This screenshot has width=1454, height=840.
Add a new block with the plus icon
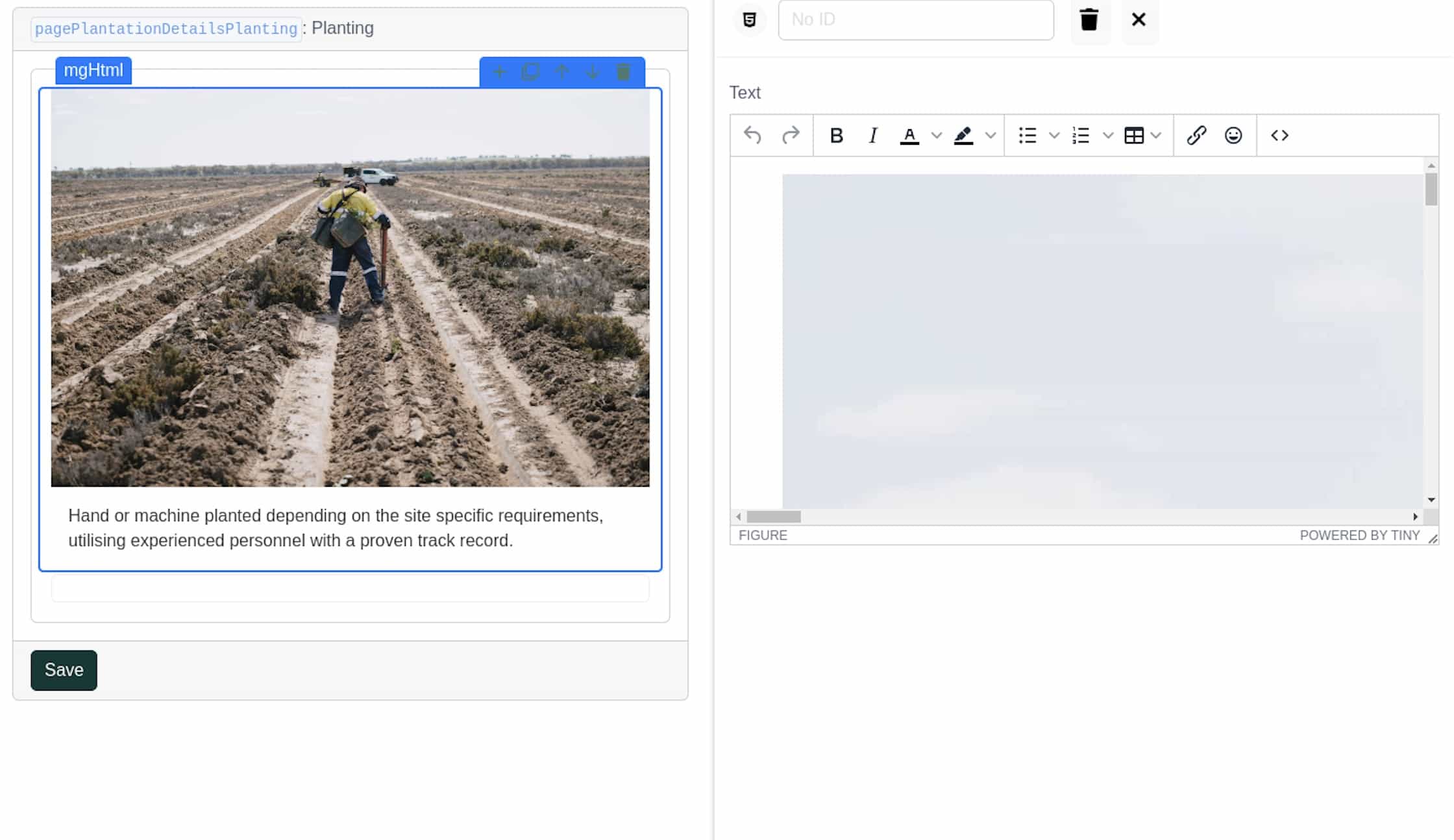click(499, 72)
